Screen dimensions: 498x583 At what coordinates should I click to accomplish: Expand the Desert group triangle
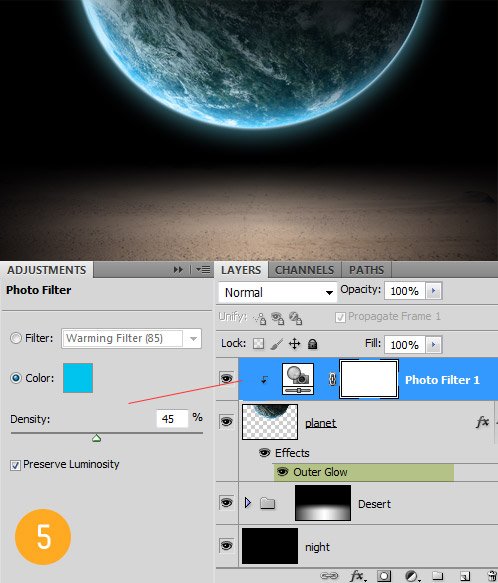248,503
